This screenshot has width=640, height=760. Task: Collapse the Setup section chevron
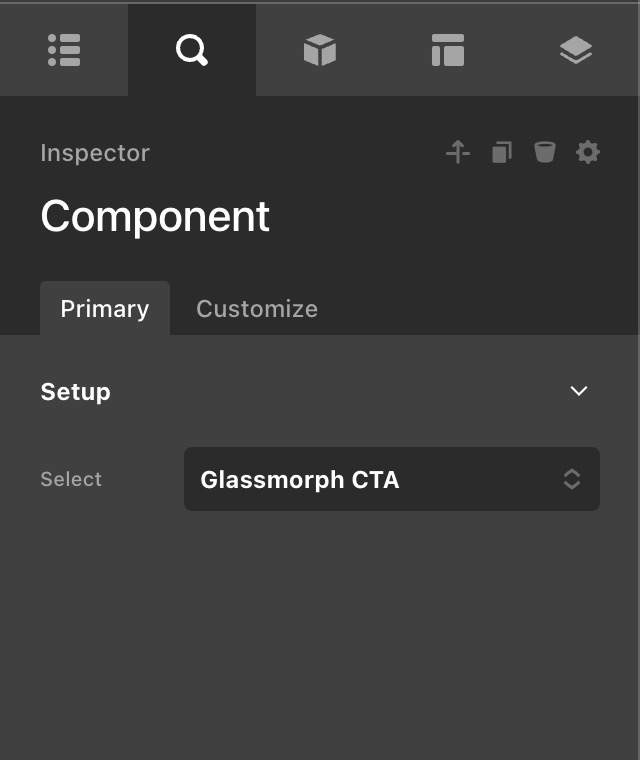pyautogui.click(x=578, y=391)
